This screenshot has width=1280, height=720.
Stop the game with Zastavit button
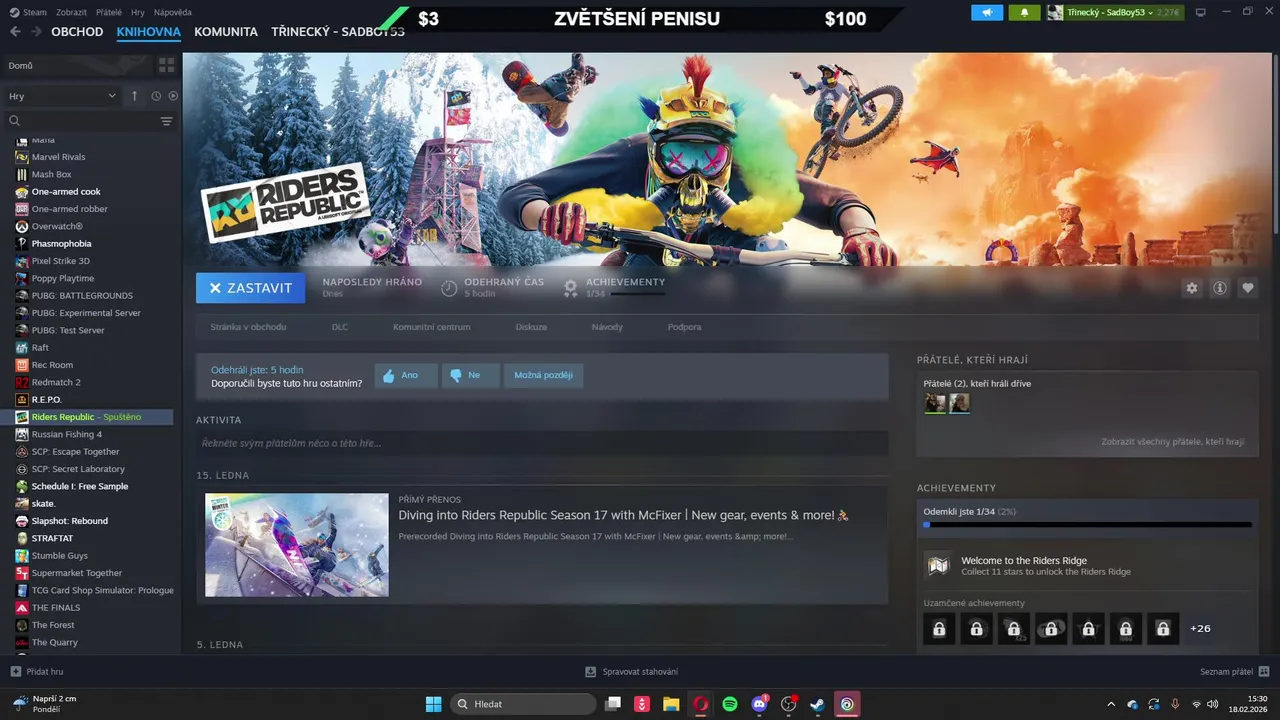(x=251, y=288)
